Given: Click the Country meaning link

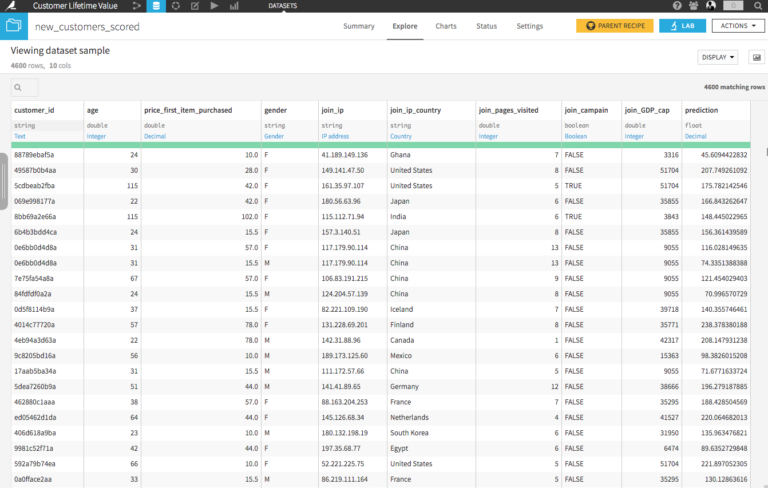Looking at the screenshot, I should click(401, 136).
